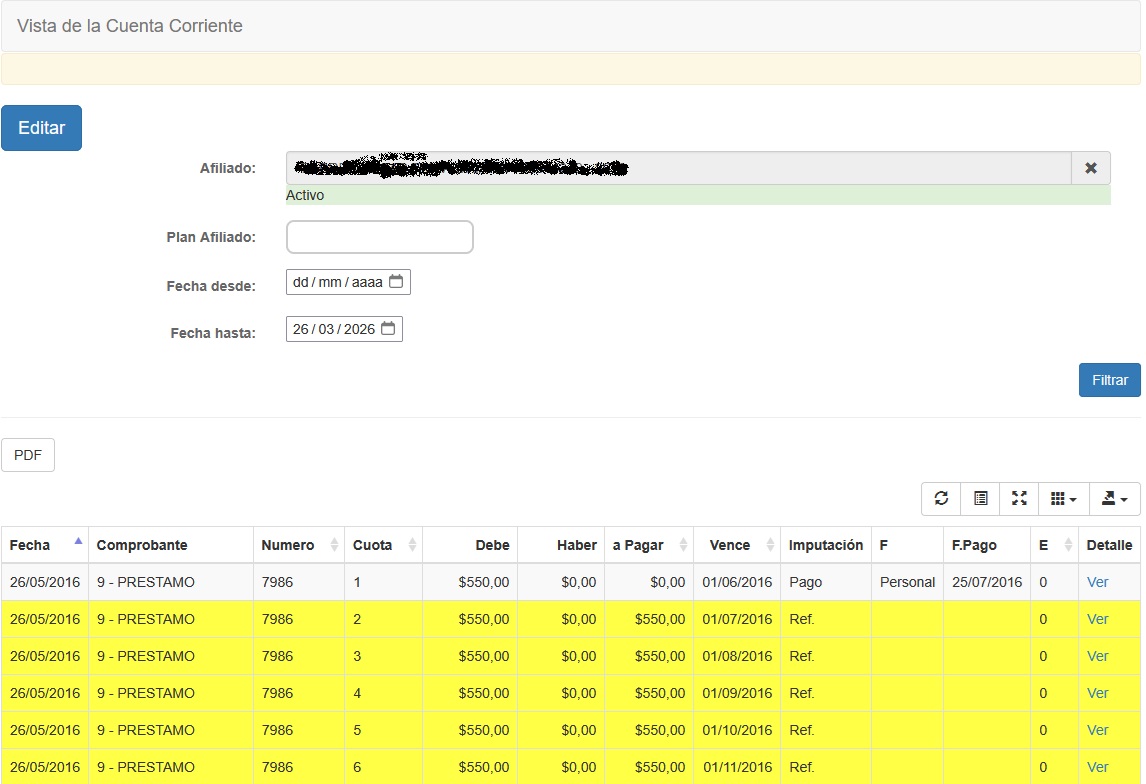
Task: Open the Fecha desde calendar picker
Action: coord(396,282)
